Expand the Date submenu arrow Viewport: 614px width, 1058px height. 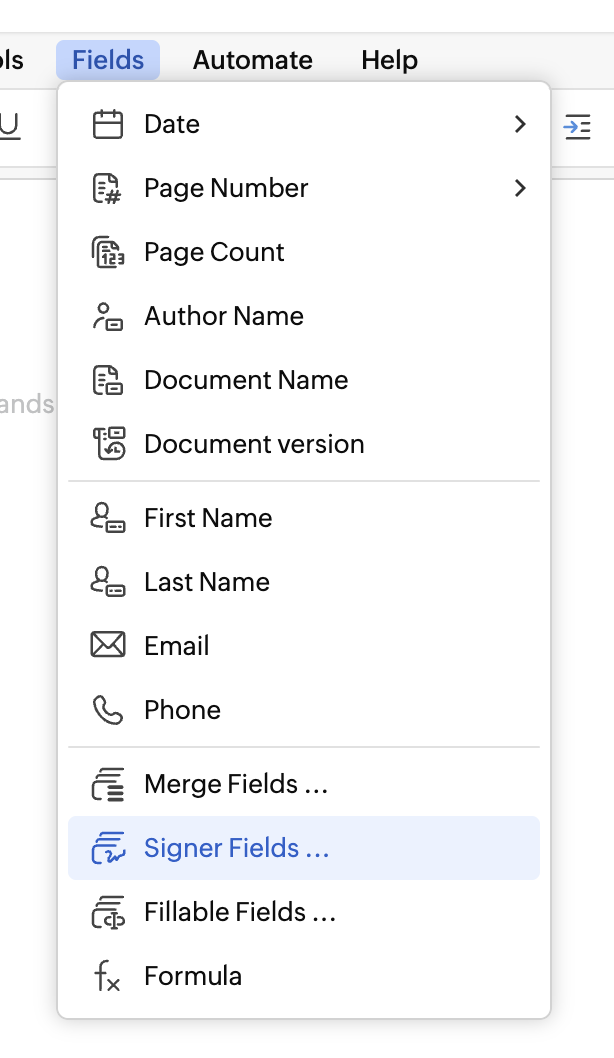point(519,124)
